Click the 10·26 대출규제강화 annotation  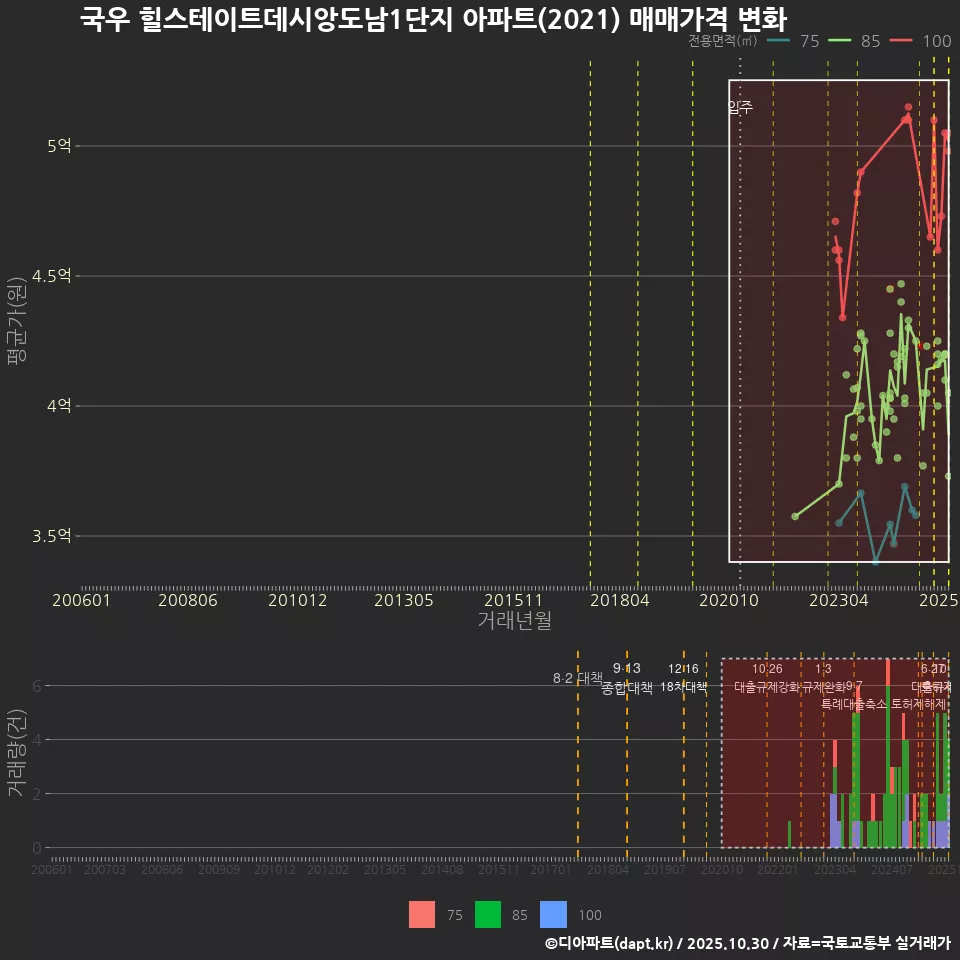(766, 678)
